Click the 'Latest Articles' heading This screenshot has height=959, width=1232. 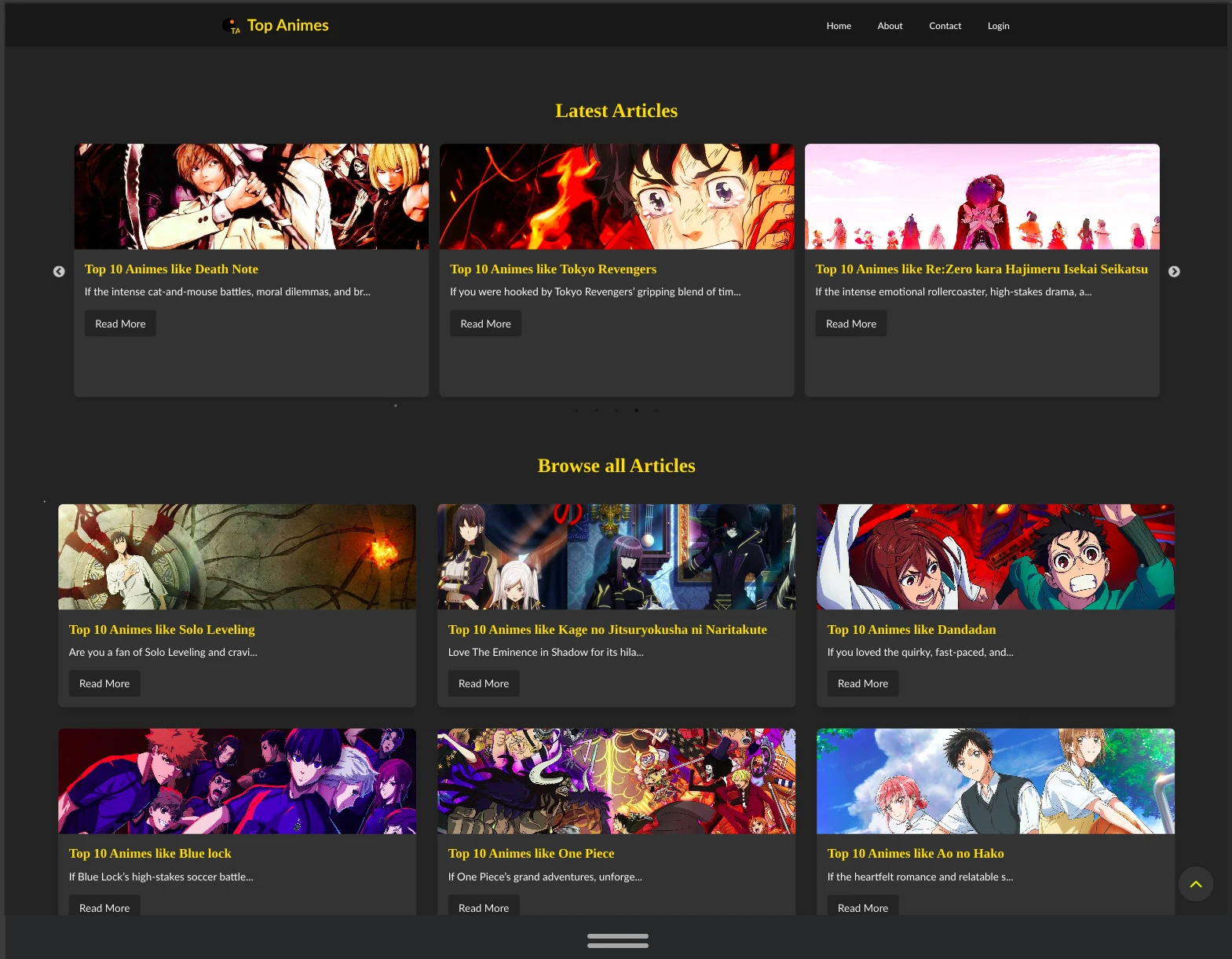coord(616,111)
